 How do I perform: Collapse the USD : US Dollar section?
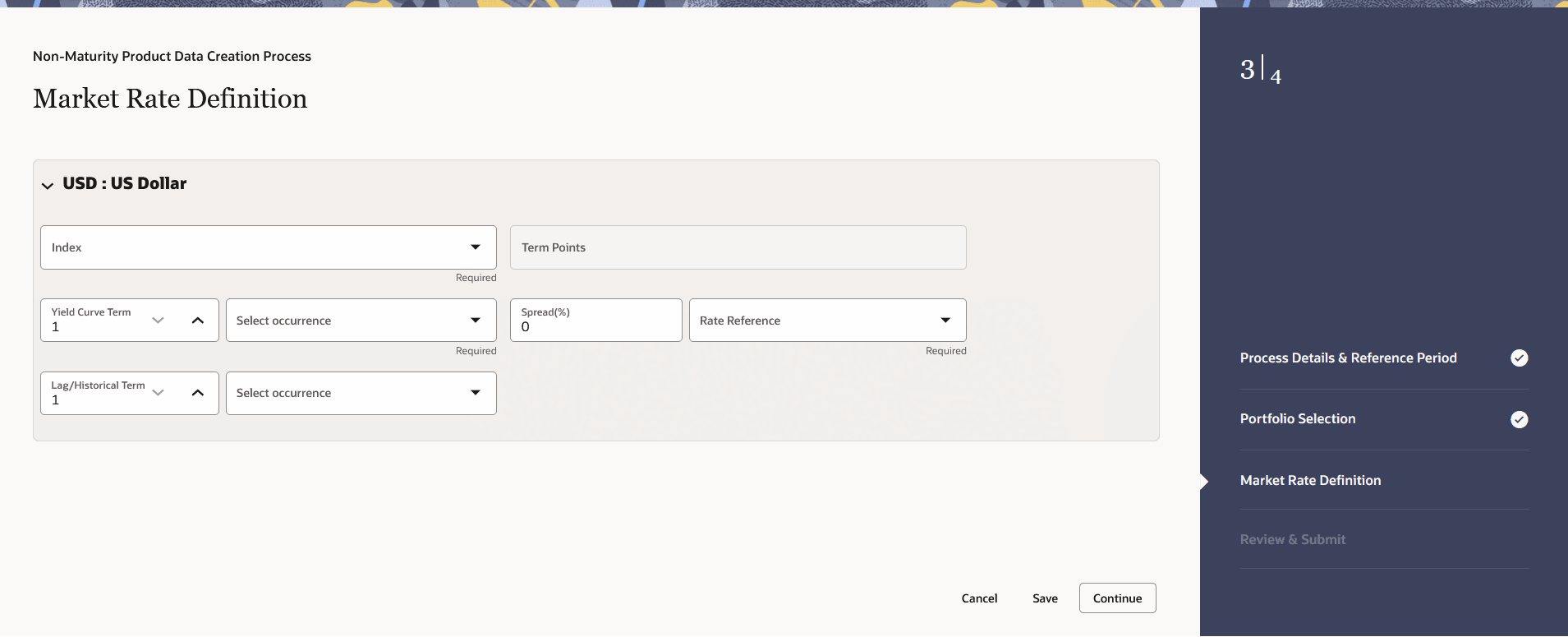[x=48, y=186]
